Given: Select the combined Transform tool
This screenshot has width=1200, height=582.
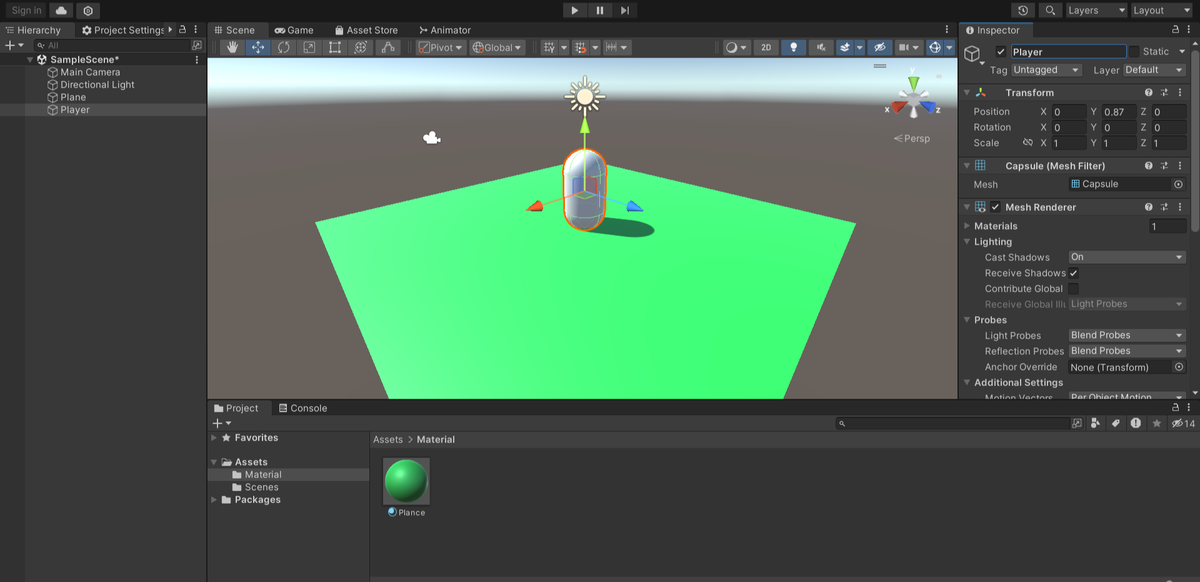Looking at the screenshot, I should [361, 47].
